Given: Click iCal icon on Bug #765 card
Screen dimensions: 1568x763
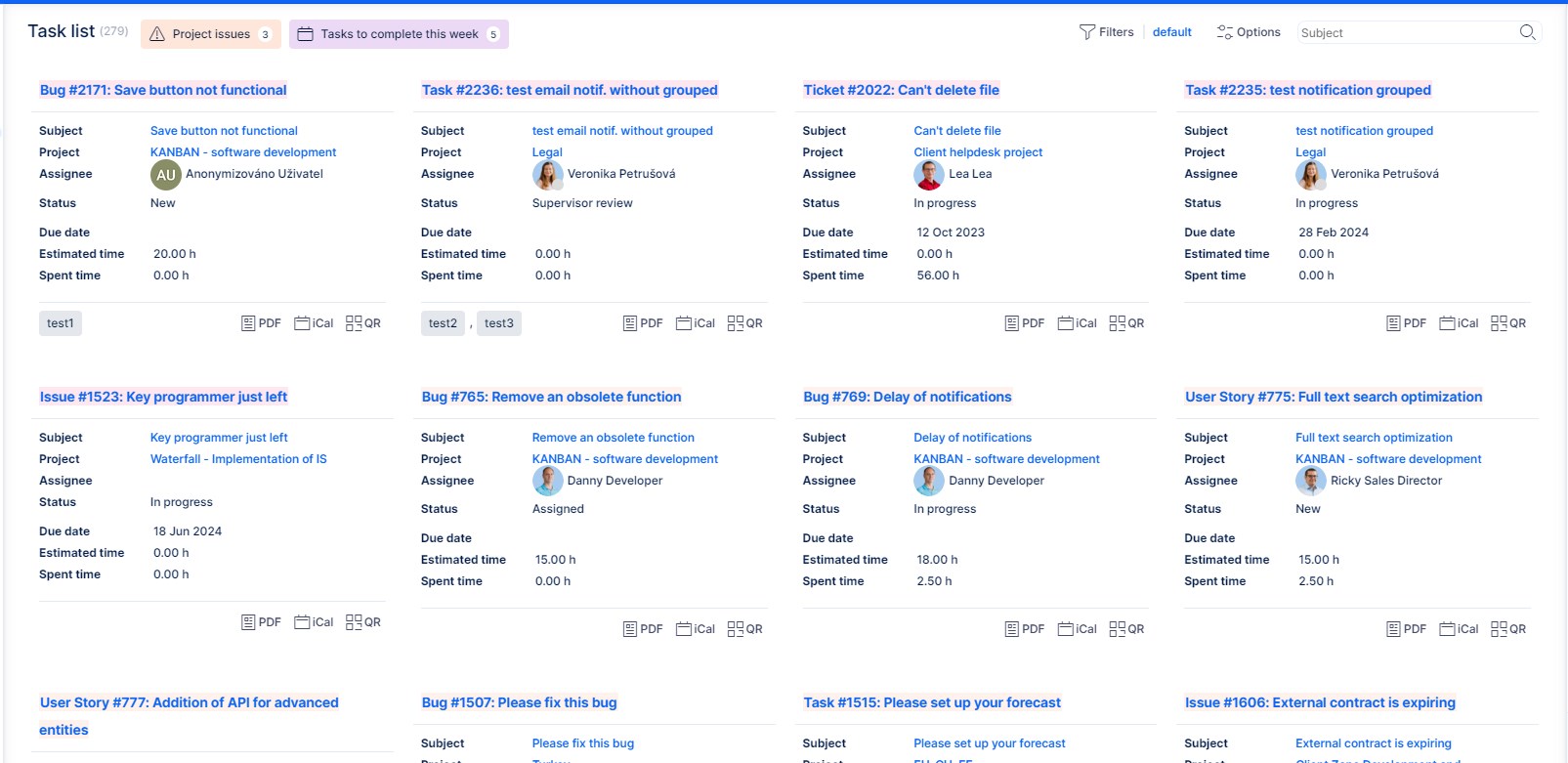Looking at the screenshot, I should (695, 629).
